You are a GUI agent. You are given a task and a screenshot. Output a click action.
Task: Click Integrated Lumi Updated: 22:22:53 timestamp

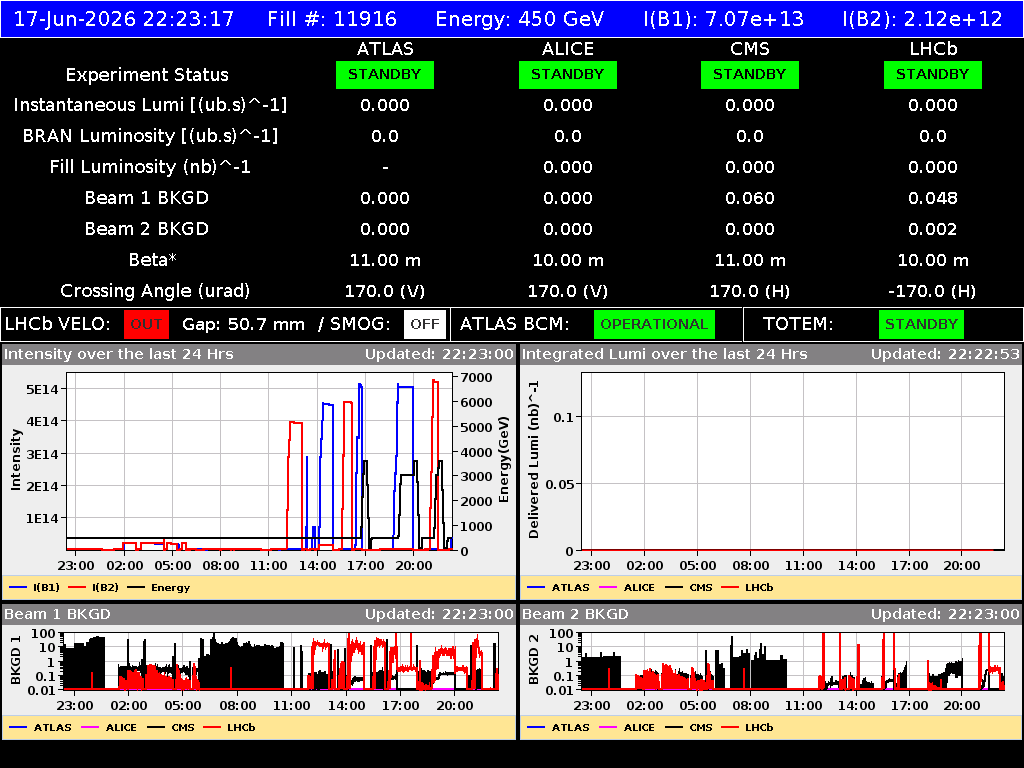pos(945,355)
